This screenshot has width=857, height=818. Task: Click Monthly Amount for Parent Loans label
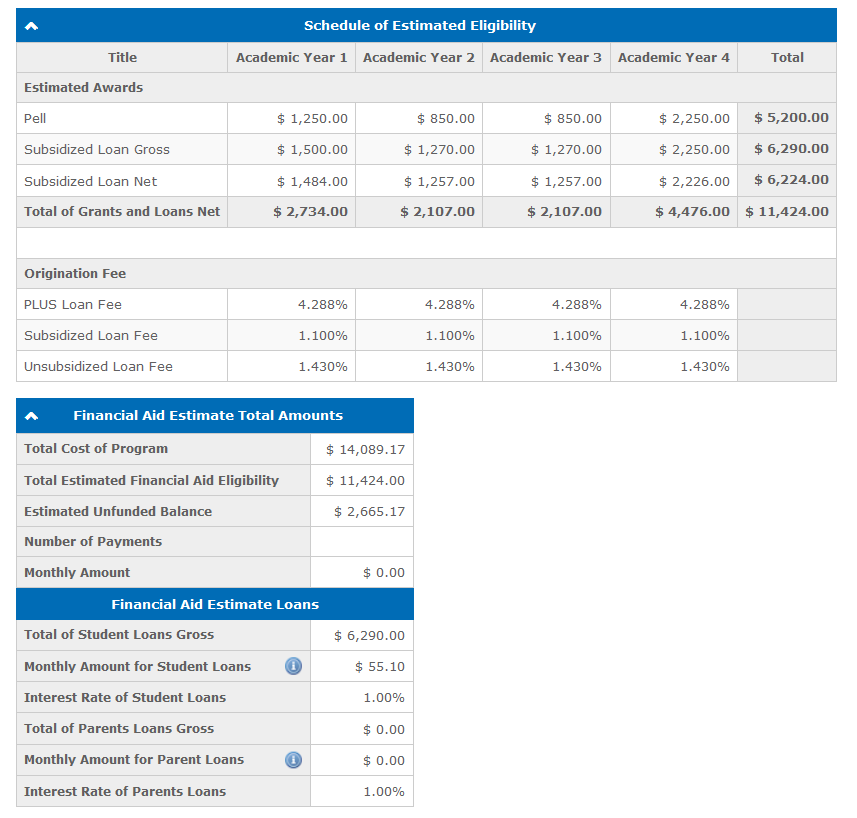(134, 760)
